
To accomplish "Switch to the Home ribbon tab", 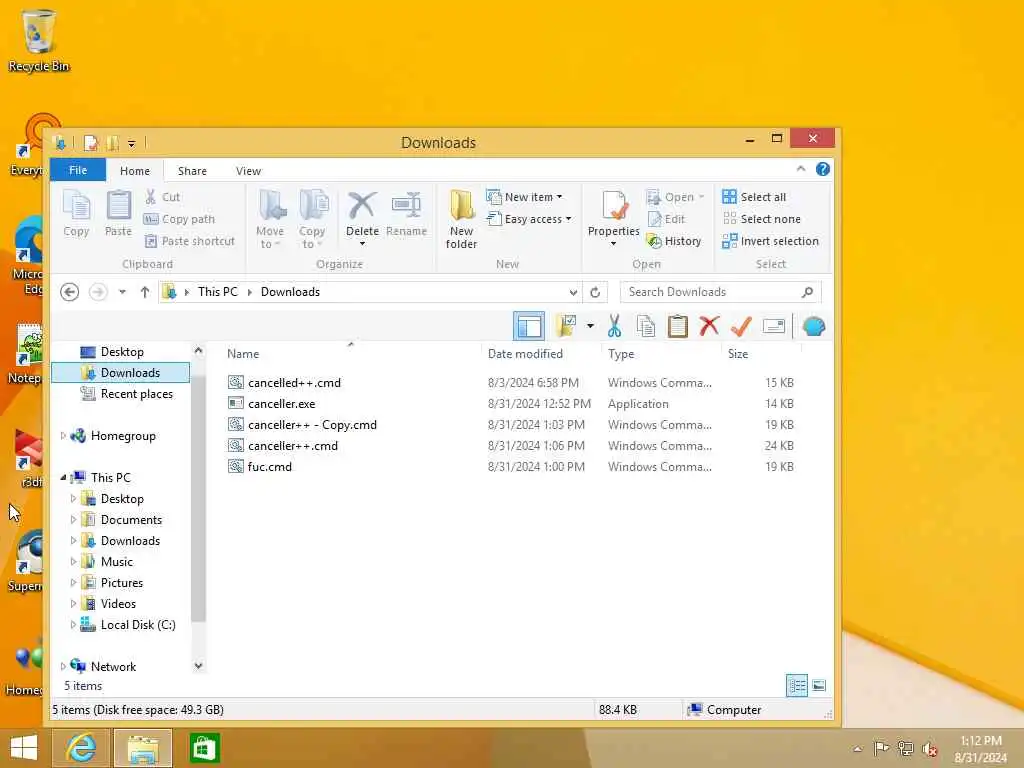I will click(x=135, y=170).
